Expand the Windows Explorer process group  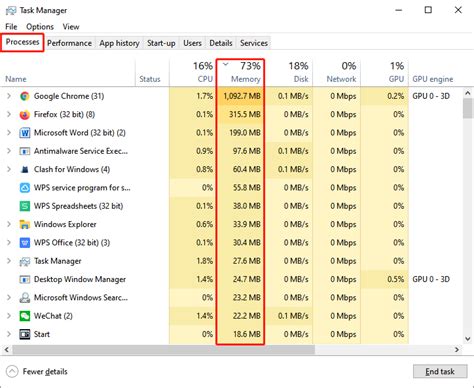tap(9, 225)
